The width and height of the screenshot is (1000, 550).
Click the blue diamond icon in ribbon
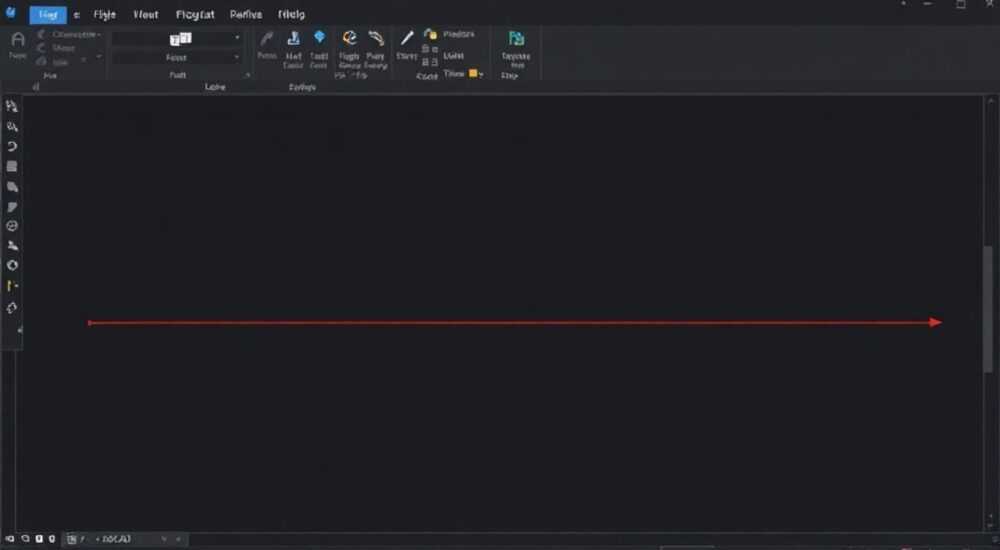click(x=319, y=37)
